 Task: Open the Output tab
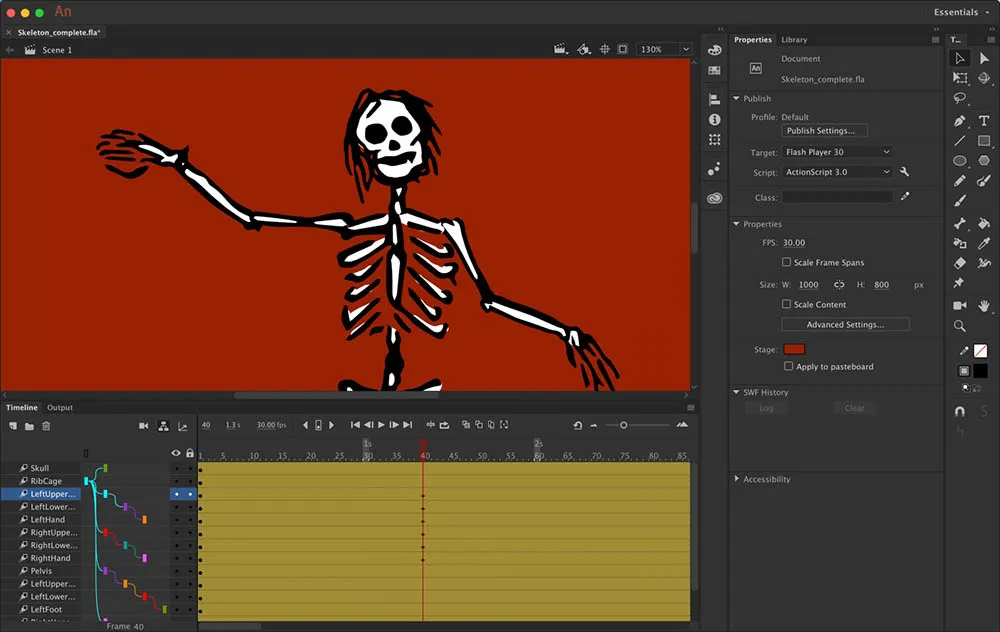(61, 407)
